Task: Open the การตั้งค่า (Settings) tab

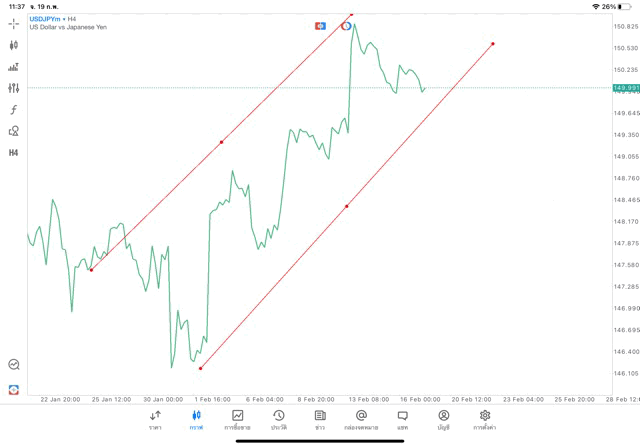Action: [484, 419]
